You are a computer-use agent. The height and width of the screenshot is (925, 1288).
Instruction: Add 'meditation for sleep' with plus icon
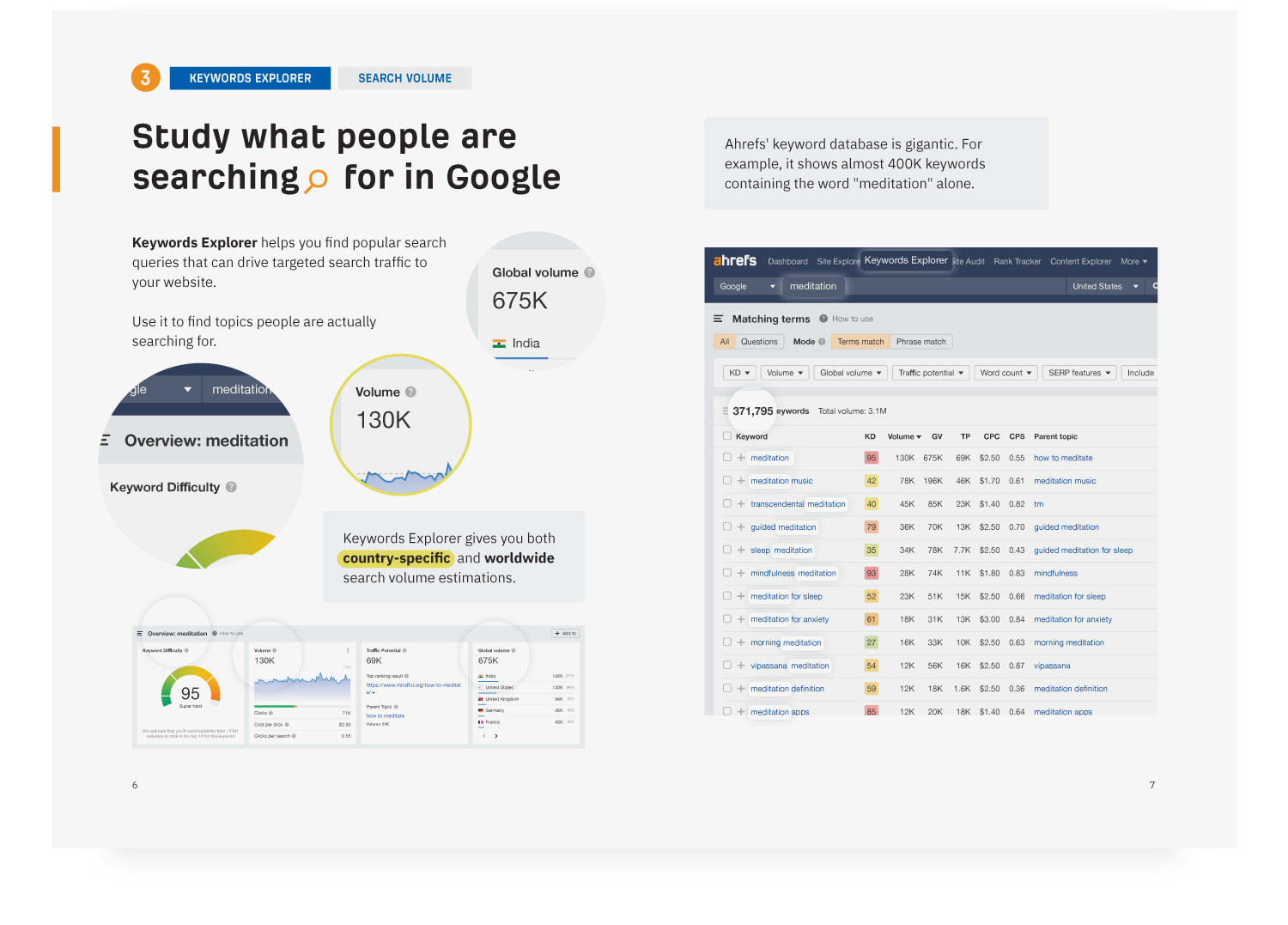[741, 596]
